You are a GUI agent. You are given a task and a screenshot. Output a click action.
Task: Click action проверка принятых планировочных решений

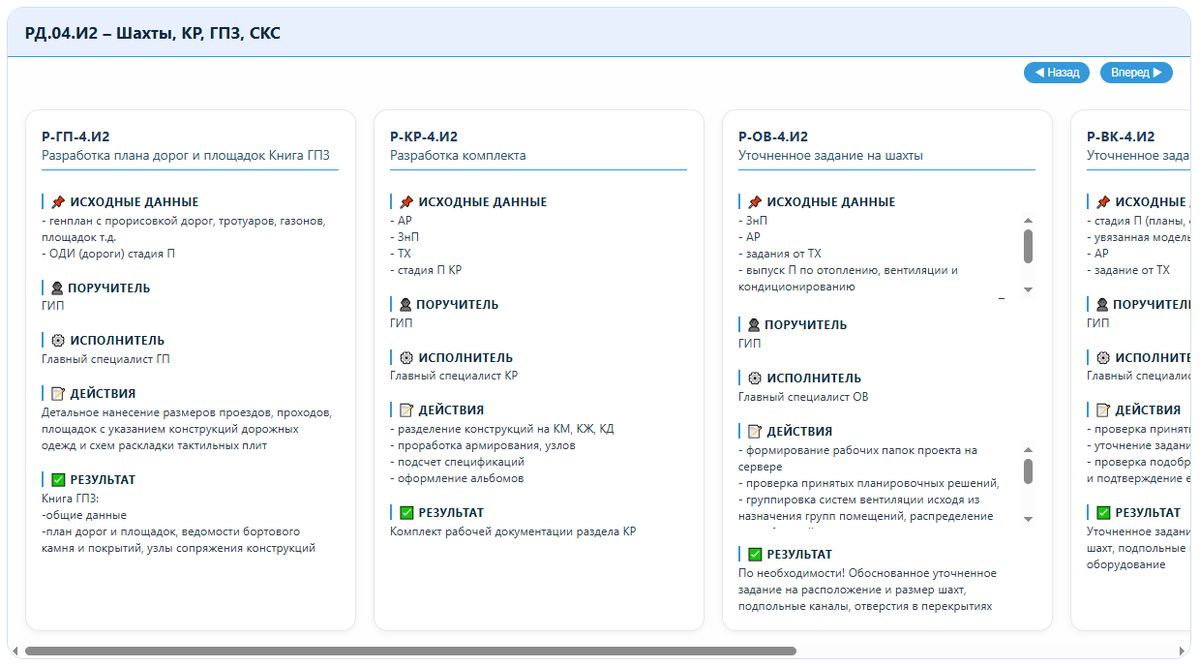(x=869, y=483)
